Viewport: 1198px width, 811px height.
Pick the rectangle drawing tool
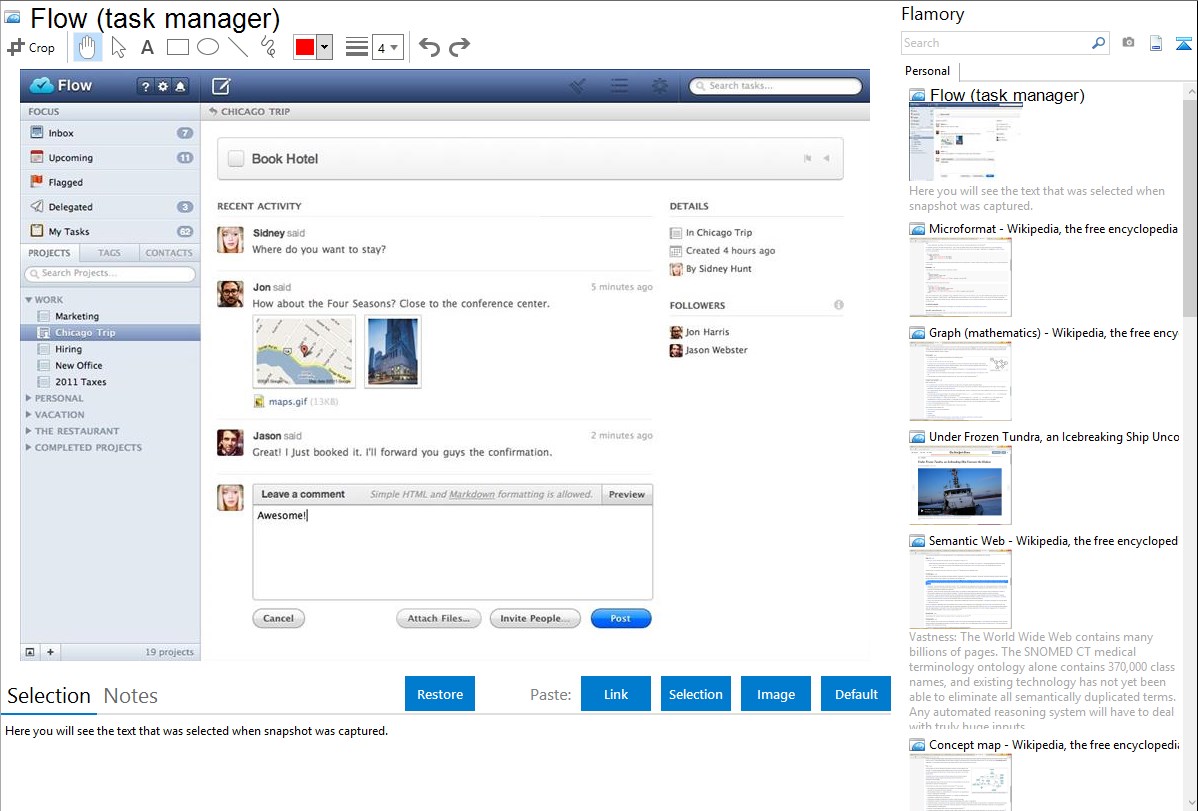click(x=177, y=47)
